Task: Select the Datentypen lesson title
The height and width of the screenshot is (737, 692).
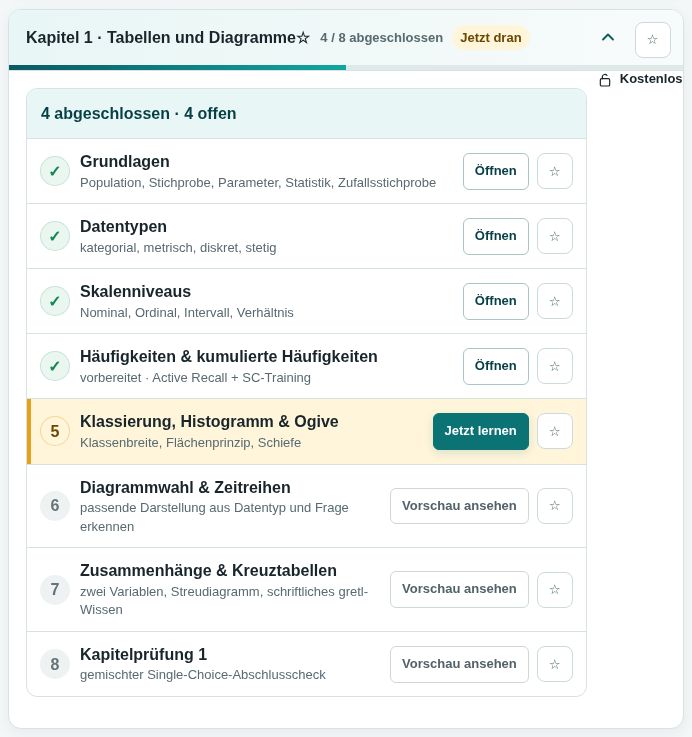Action: (123, 227)
